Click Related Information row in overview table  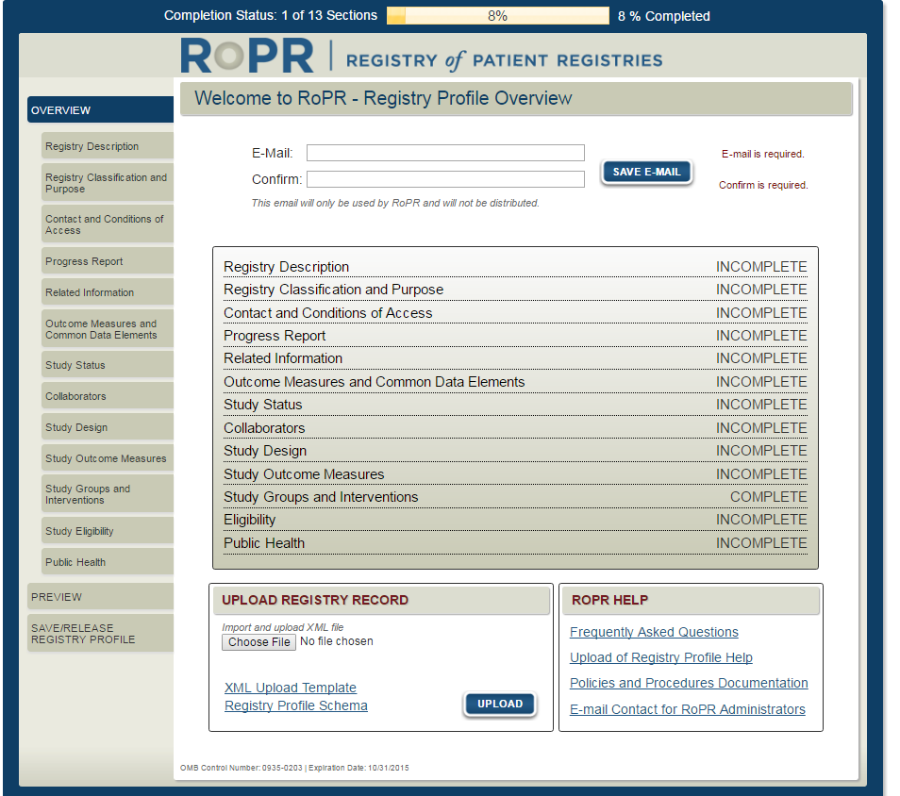pos(515,358)
